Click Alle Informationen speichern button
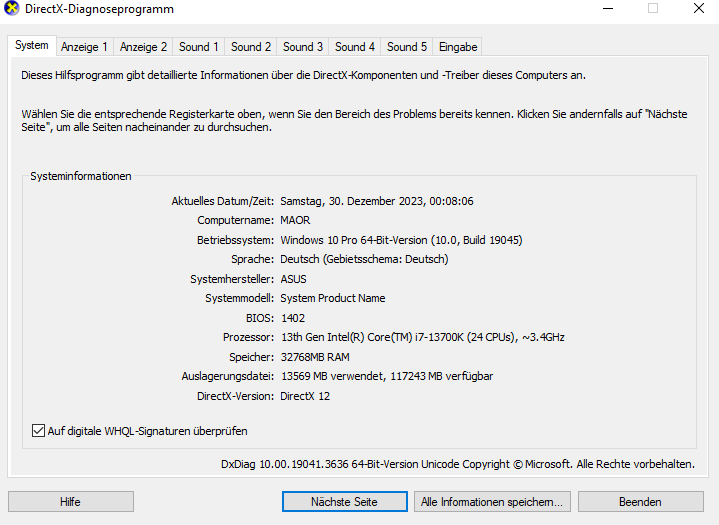 (x=492, y=502)
